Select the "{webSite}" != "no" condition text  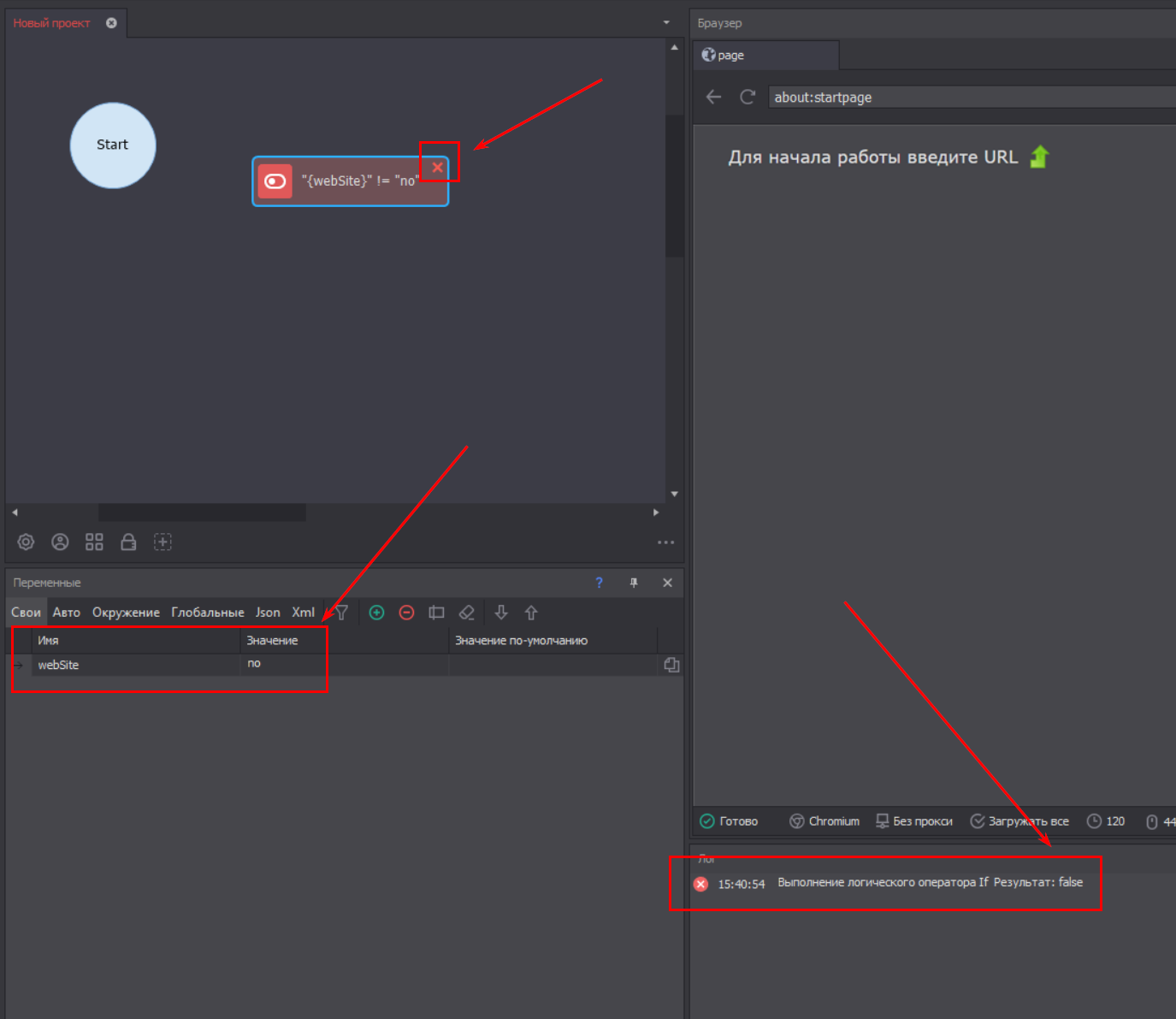tap(360, 181)
